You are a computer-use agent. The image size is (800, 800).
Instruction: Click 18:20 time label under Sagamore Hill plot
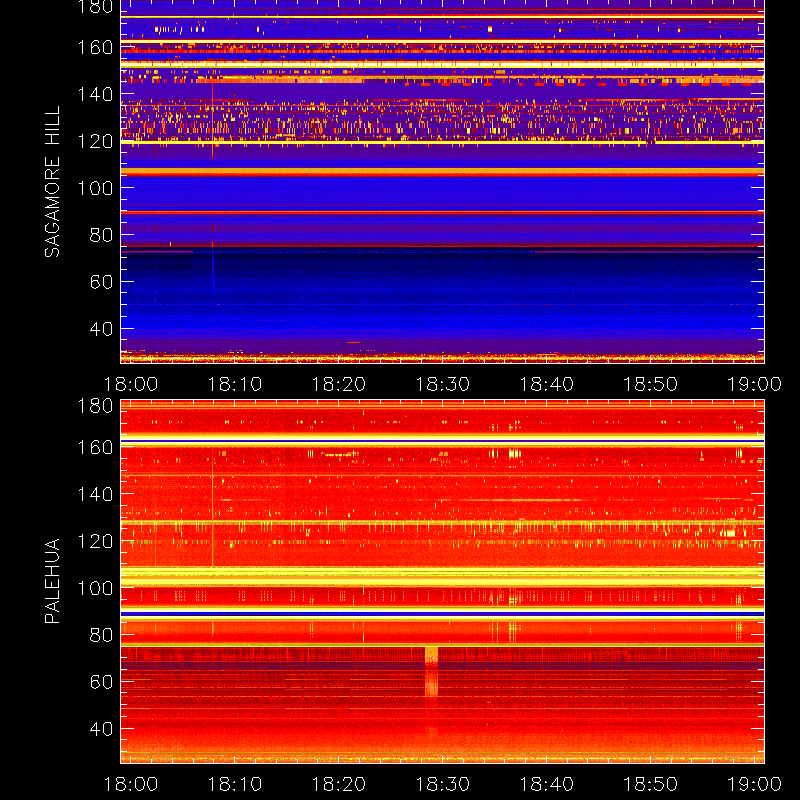pos(339,384)
